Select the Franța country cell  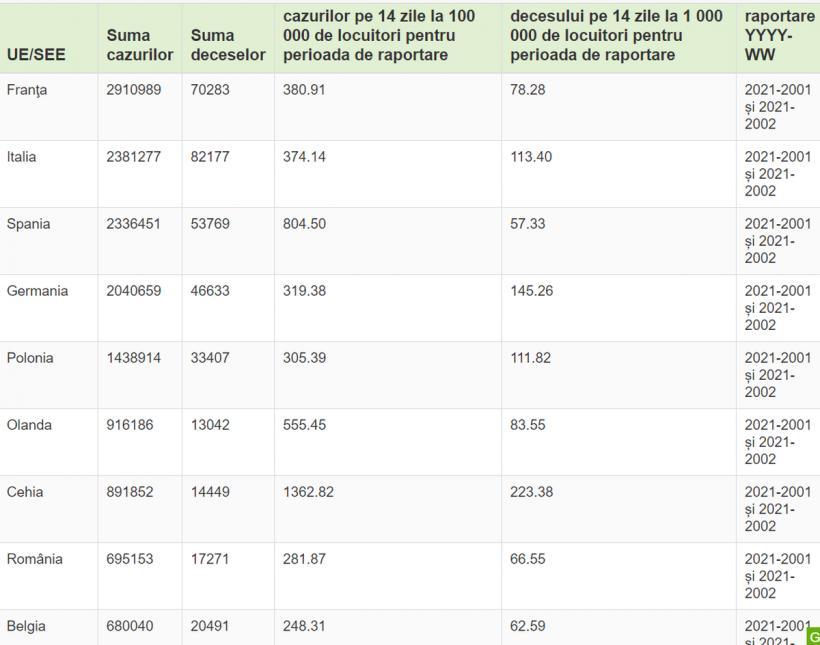[27, 90]
